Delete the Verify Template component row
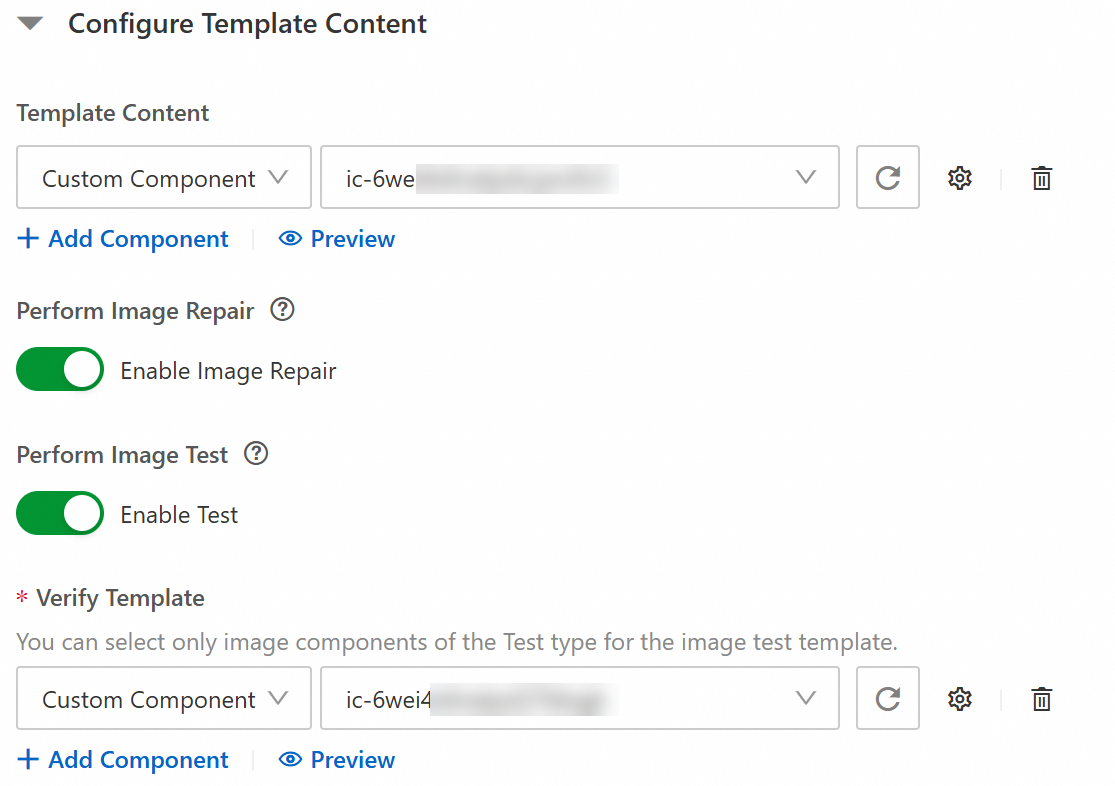 click(x=1041, y=699)
